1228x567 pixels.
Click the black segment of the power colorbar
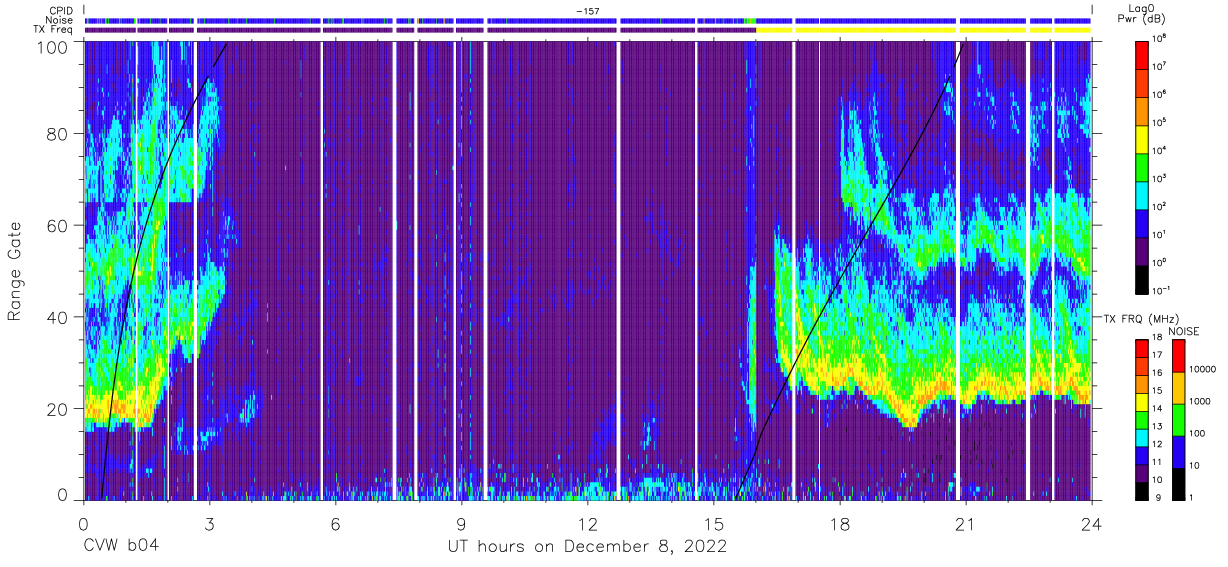coord(1143,279)
